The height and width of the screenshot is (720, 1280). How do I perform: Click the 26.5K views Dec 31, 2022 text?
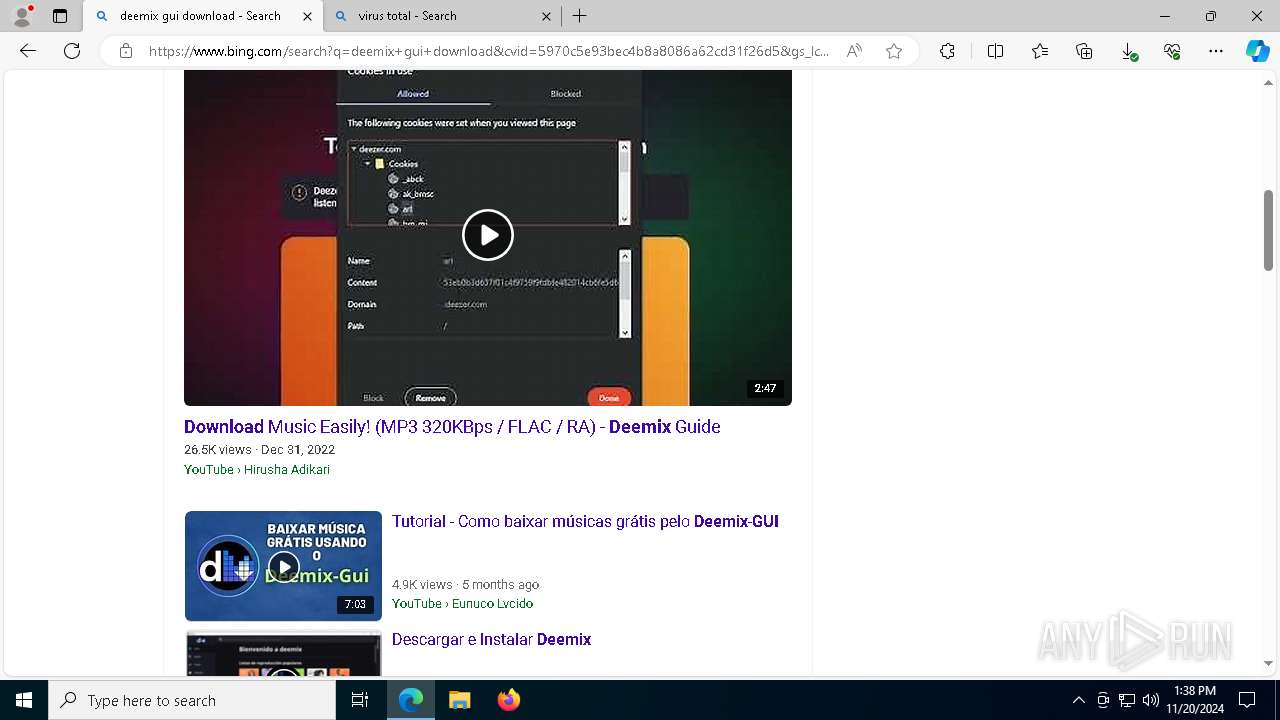(x=259, y=450)
